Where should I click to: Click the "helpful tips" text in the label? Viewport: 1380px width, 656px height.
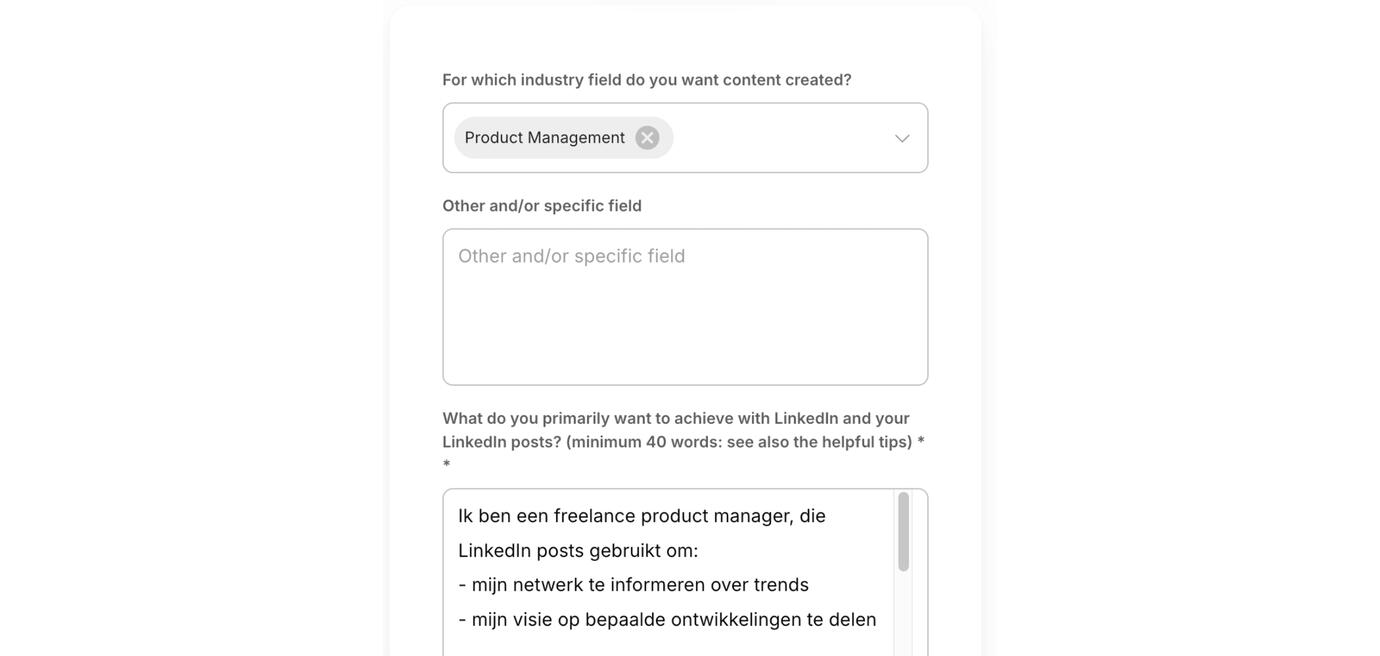[x=866, y=442]
